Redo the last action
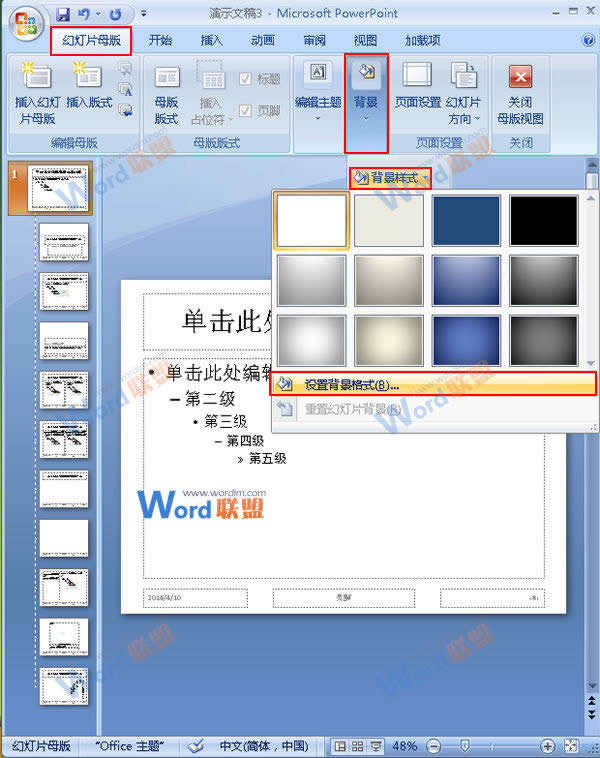600x758 pixels. coord(115,15)
